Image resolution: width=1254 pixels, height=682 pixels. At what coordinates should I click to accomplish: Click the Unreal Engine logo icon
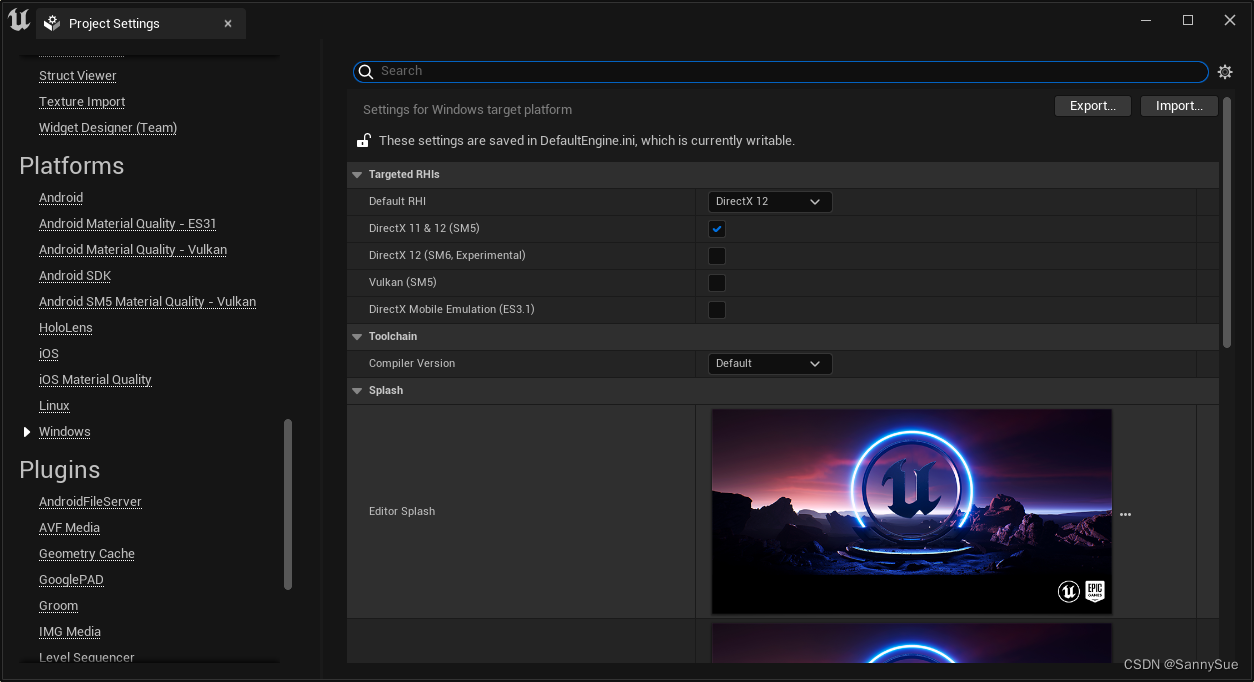[19, 20]
